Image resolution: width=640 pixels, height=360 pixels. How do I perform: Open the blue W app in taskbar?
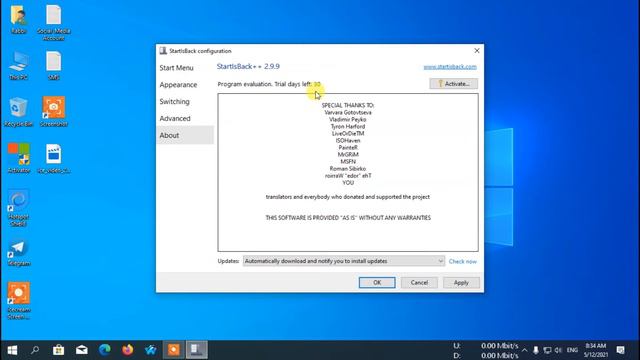pos(151,350)
